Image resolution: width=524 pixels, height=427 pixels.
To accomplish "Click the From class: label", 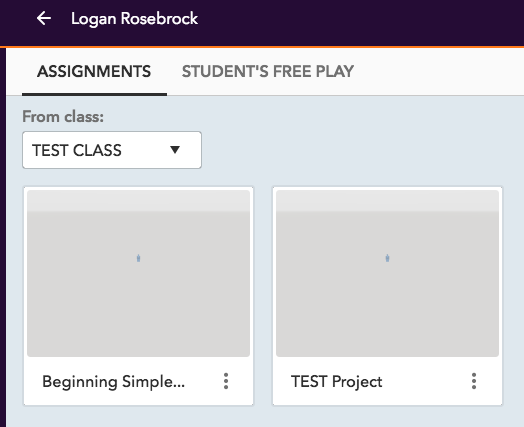I will [x=63, y=117].
